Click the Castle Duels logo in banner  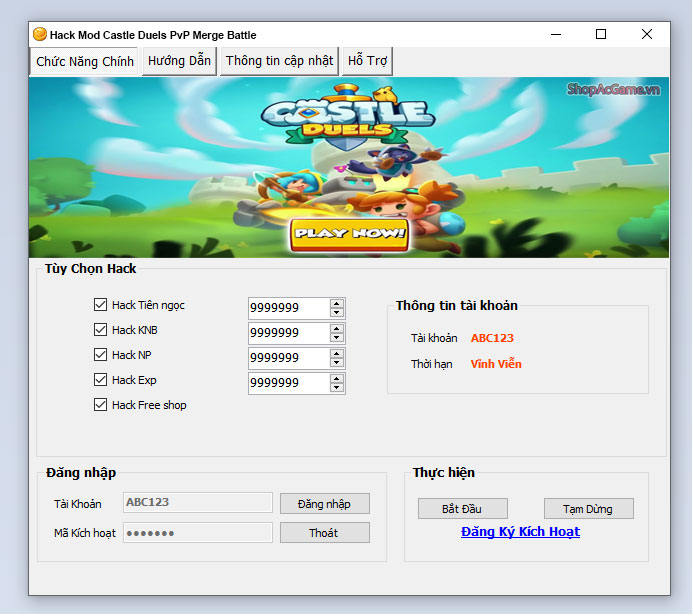[x=348, y=117]
